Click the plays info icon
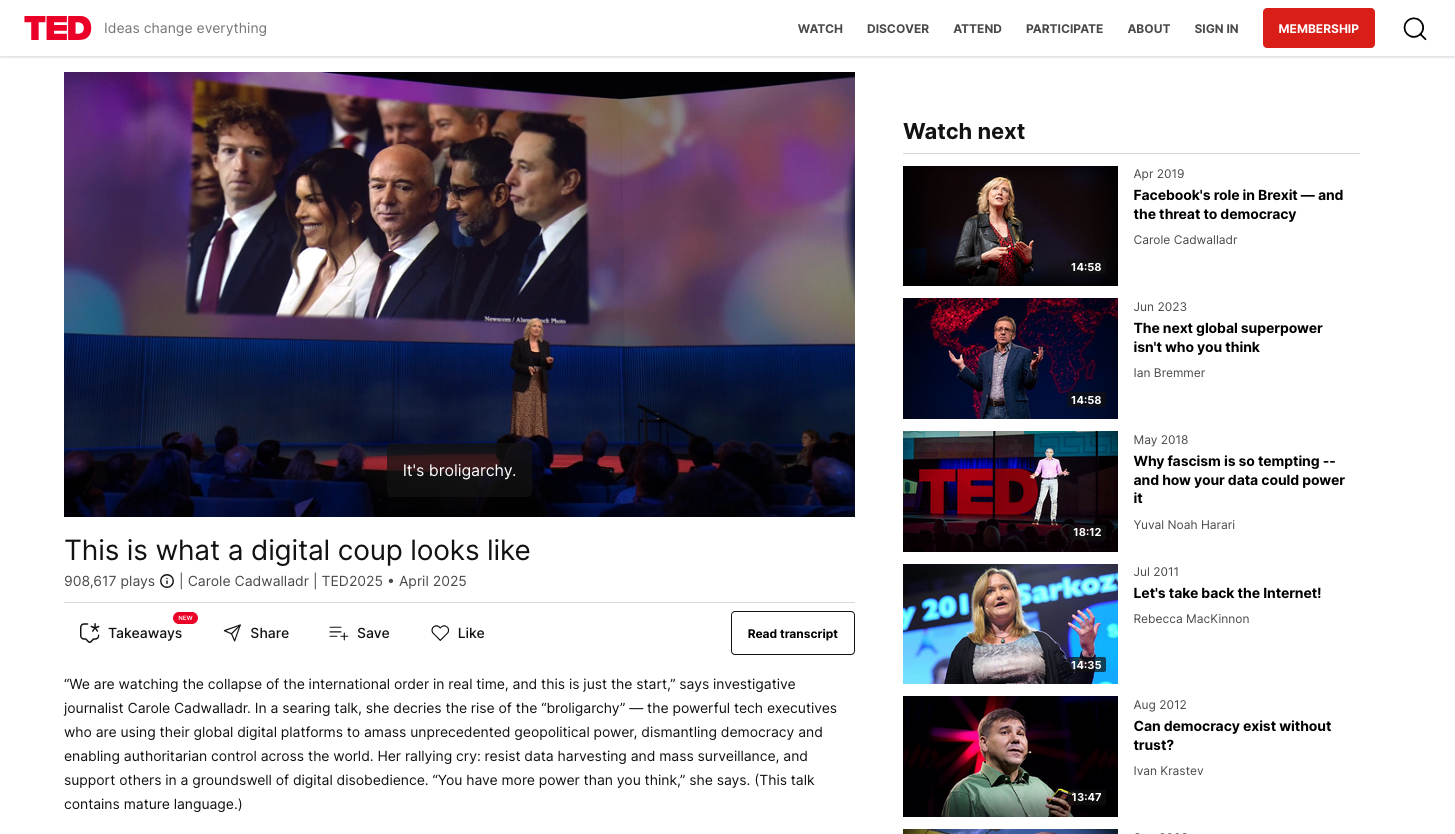This screenshot has width=1455, height=834. coord(167,581)
